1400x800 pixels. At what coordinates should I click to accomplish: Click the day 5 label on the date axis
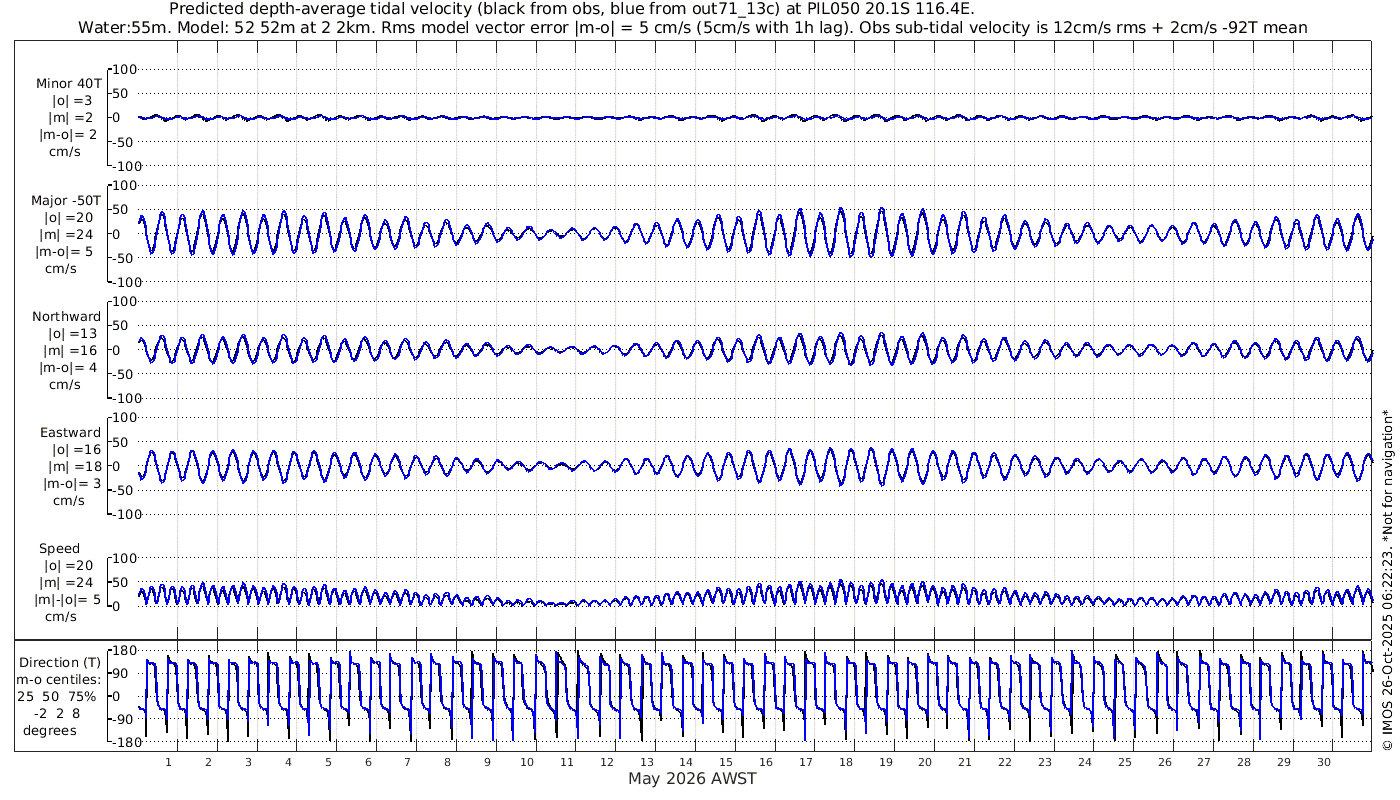point(328,762)
